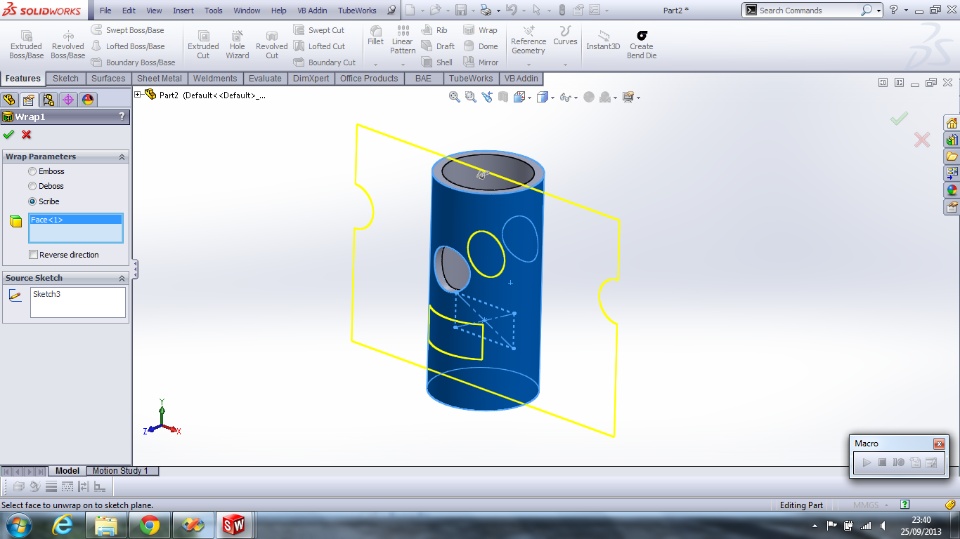
Task: Collapse the Source Sketch section
Action: [x=121, y=278]
